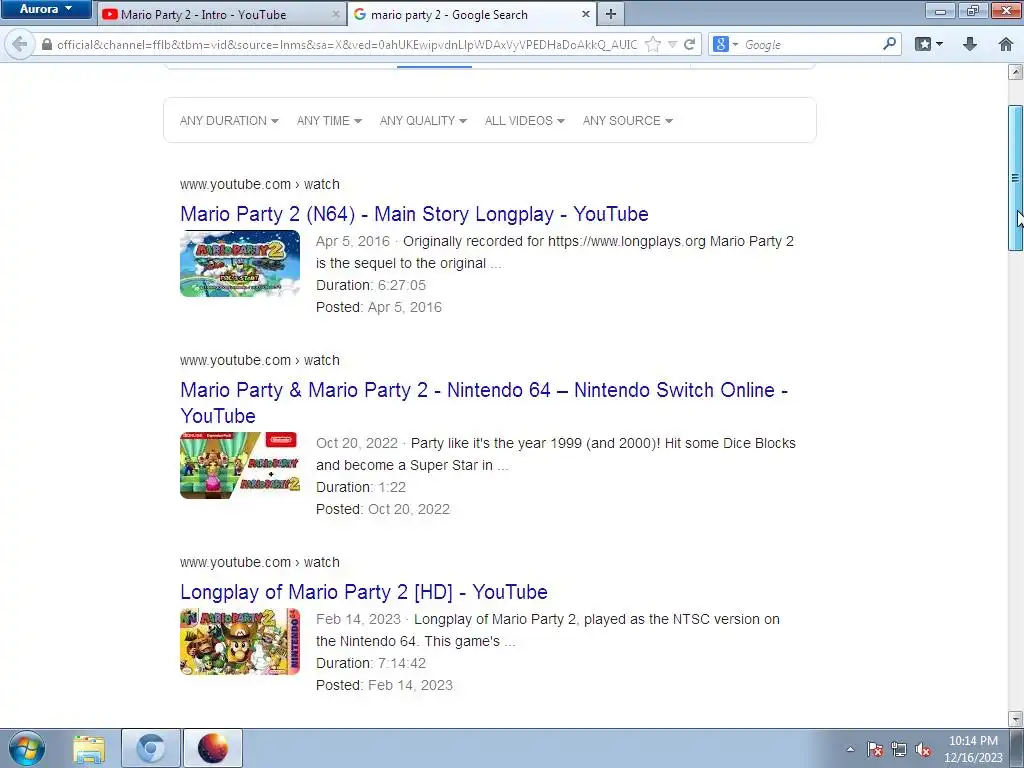This screenshot has width=1024, height=768.
Task: Click the Duration: 6:27:05 text
Action: coord(371,285)
